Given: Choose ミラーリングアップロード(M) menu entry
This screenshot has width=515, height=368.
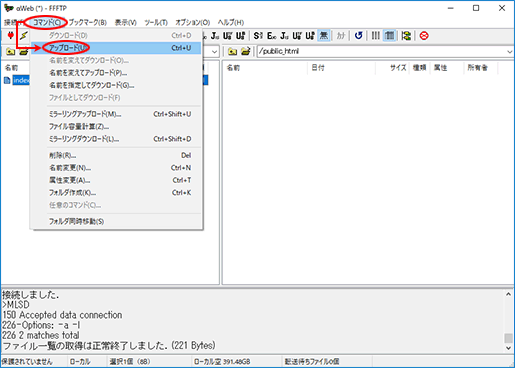Looking at the screenshot, I should point(116,114).
